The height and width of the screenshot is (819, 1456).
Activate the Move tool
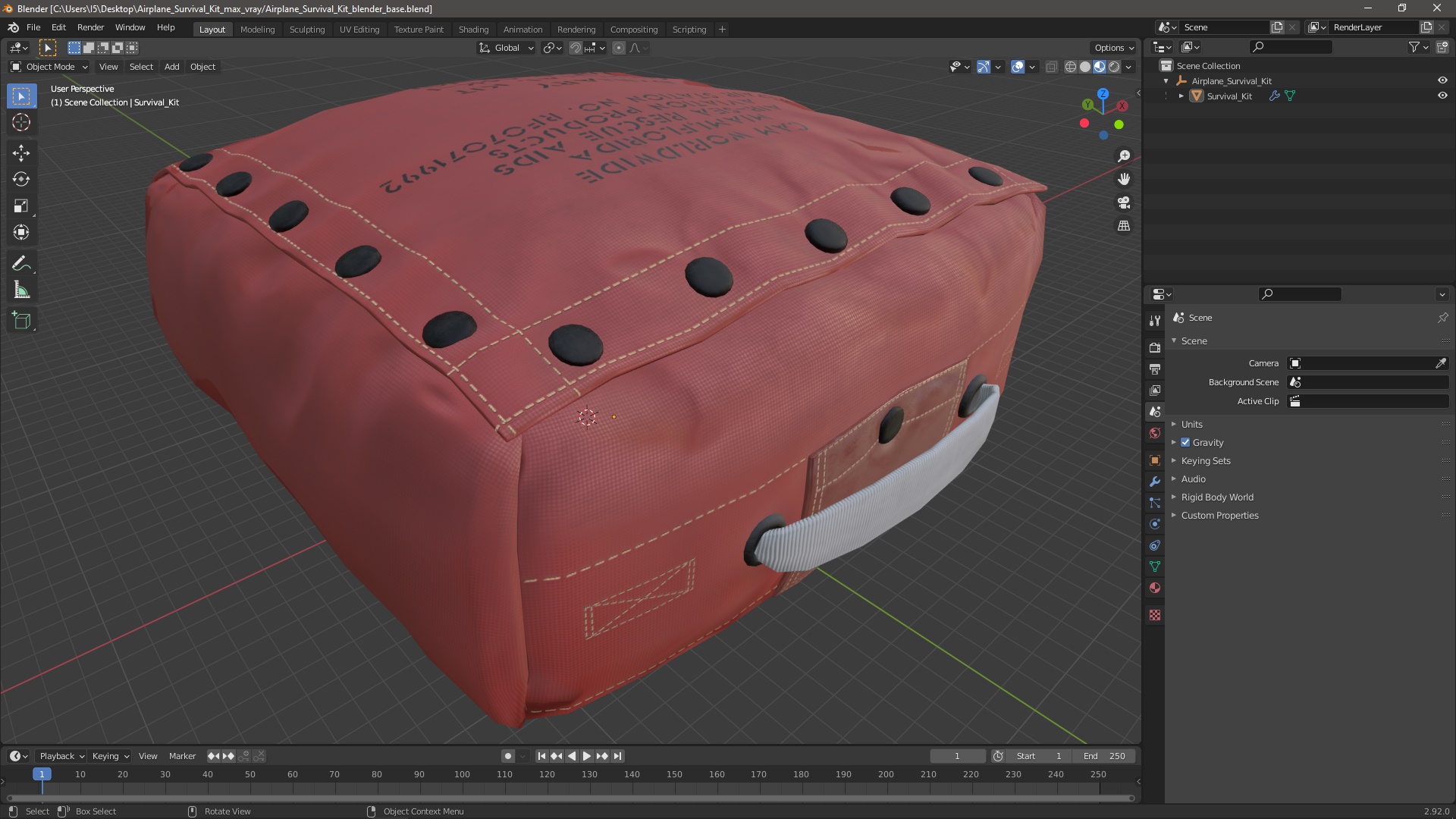pyautogui.click(x=21, y=152)
